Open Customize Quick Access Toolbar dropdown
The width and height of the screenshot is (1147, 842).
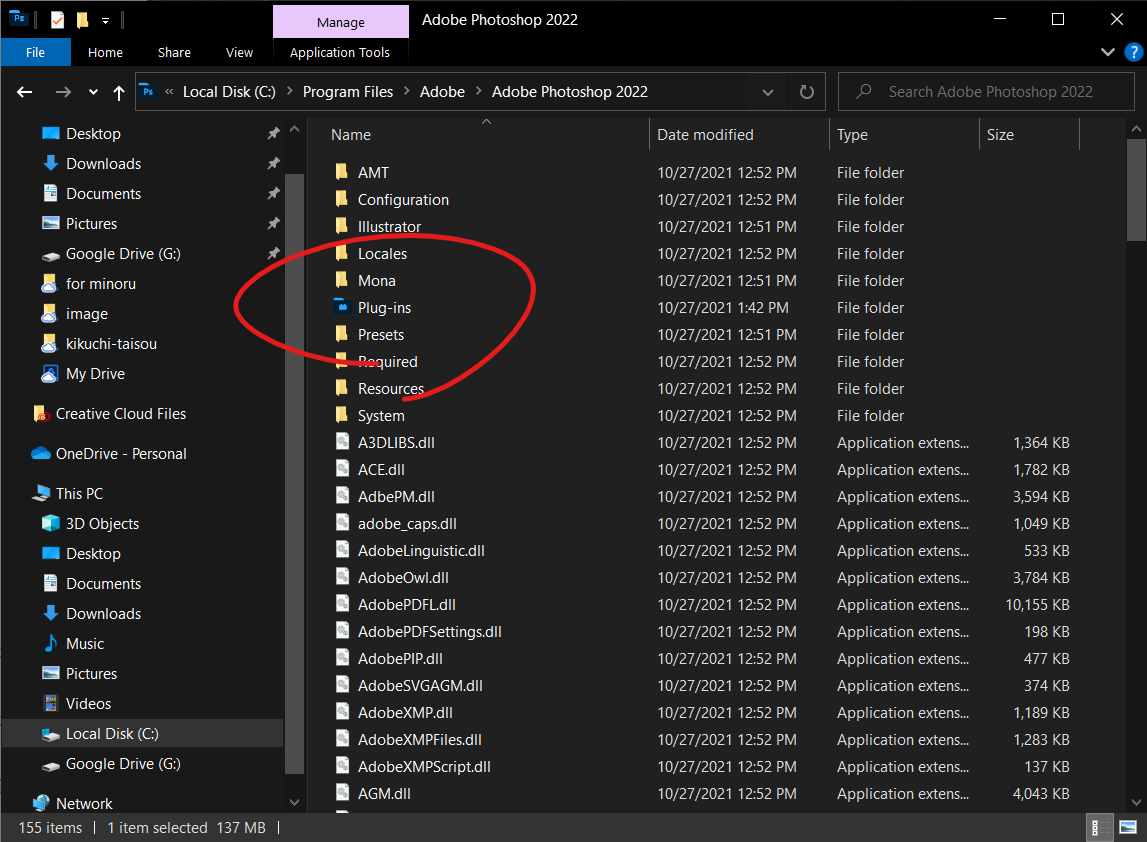[x=105, y=20]
